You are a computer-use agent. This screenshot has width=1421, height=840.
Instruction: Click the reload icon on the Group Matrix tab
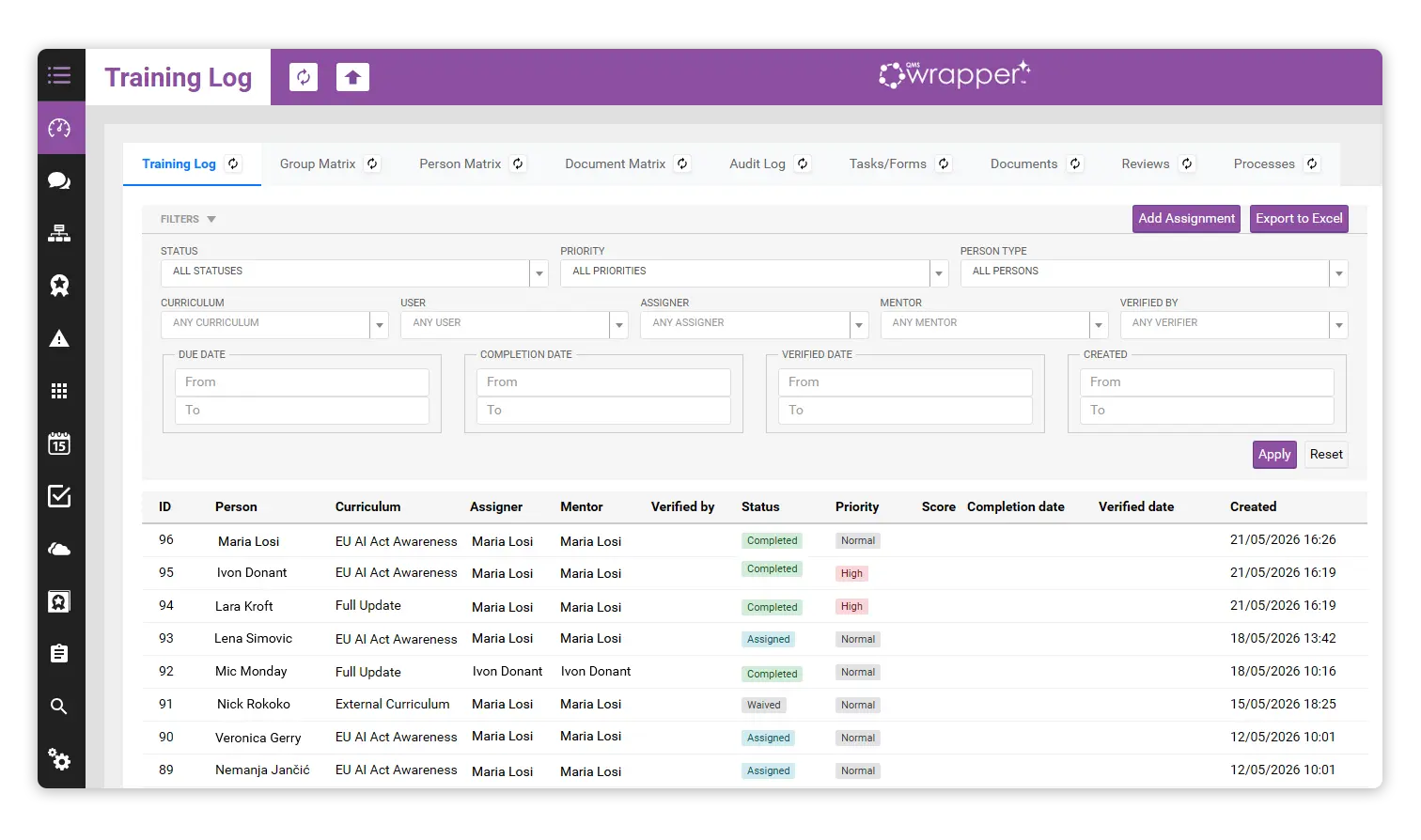[372, 163]
